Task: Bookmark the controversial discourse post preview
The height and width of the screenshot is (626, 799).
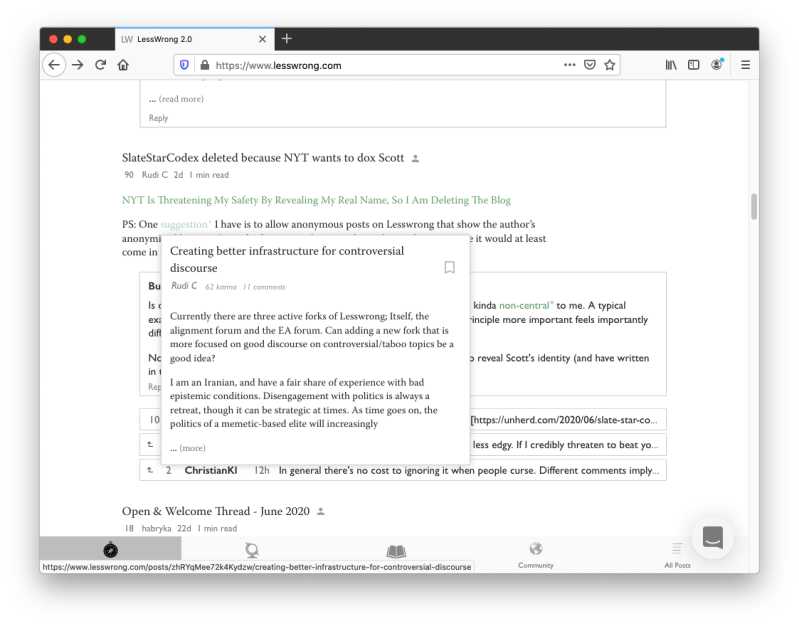Action: click(449, 267)
